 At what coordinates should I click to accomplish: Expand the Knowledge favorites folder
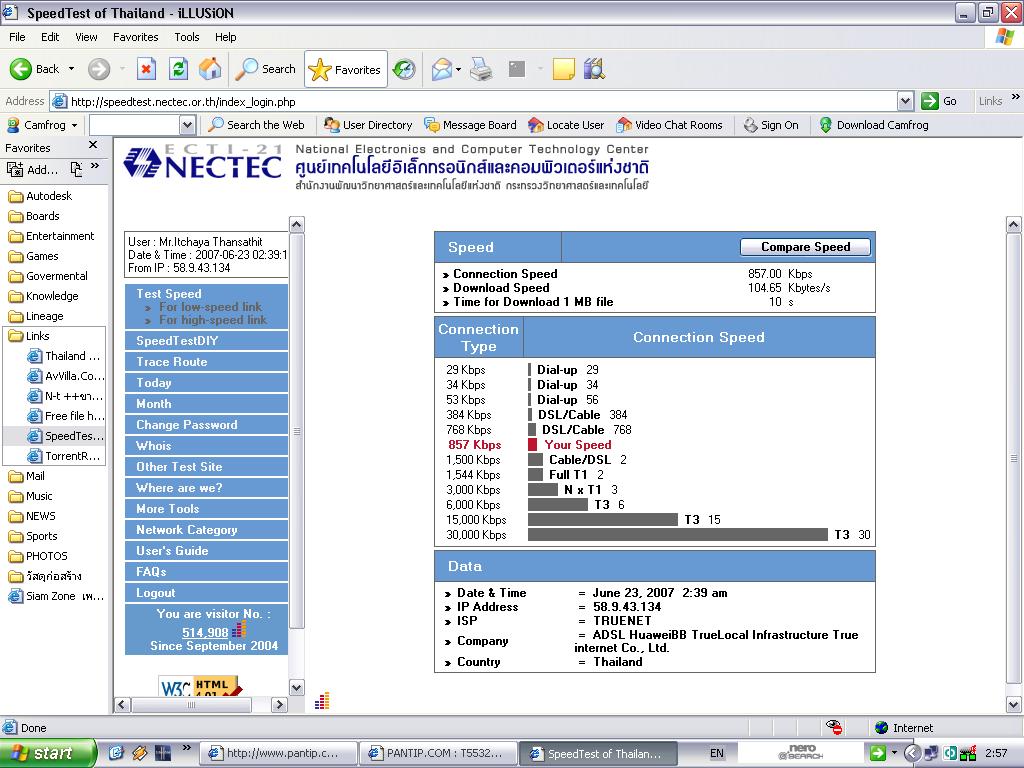pos(44,296)
